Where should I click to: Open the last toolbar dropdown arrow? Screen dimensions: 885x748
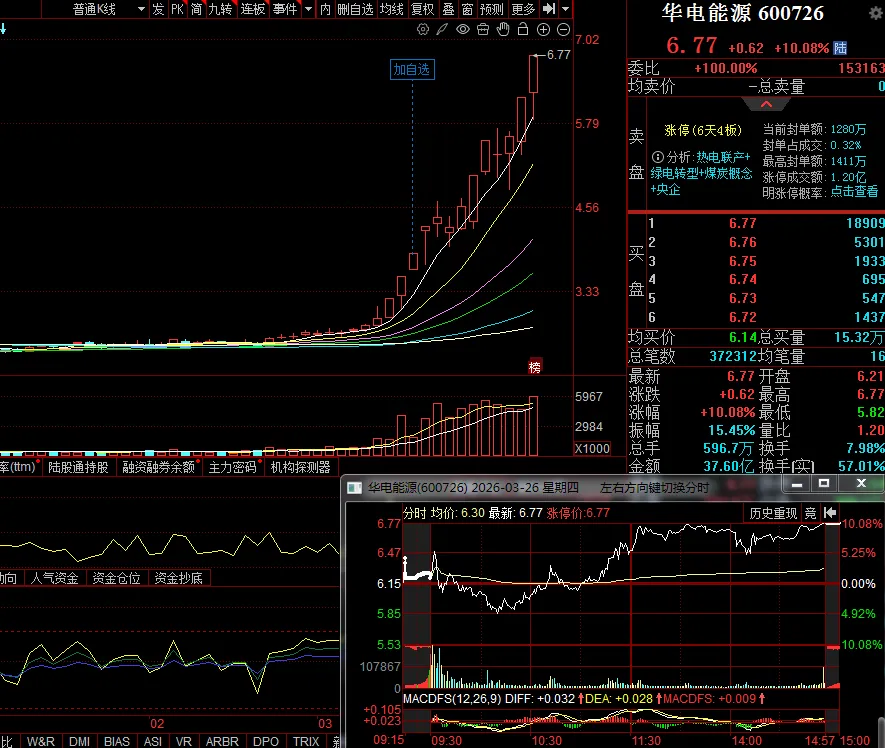(565, 9)
